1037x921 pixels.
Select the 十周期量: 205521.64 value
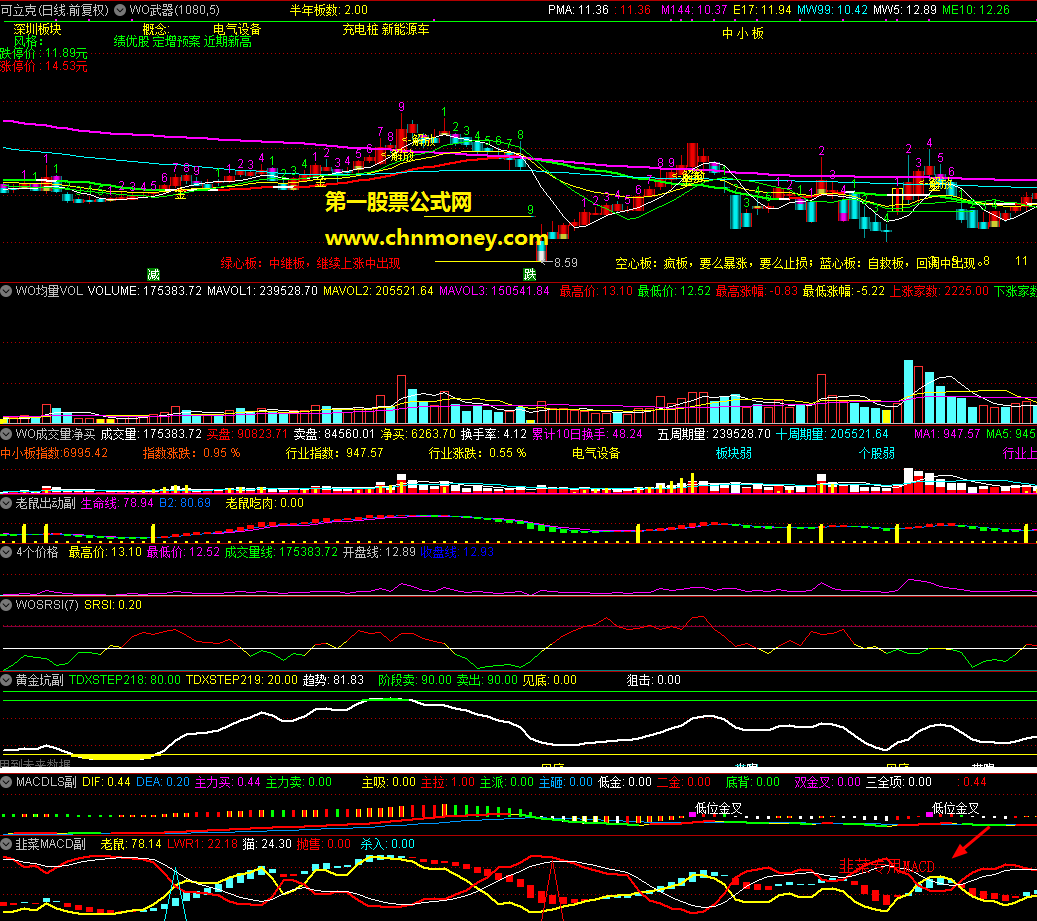[x=832, y=434]
